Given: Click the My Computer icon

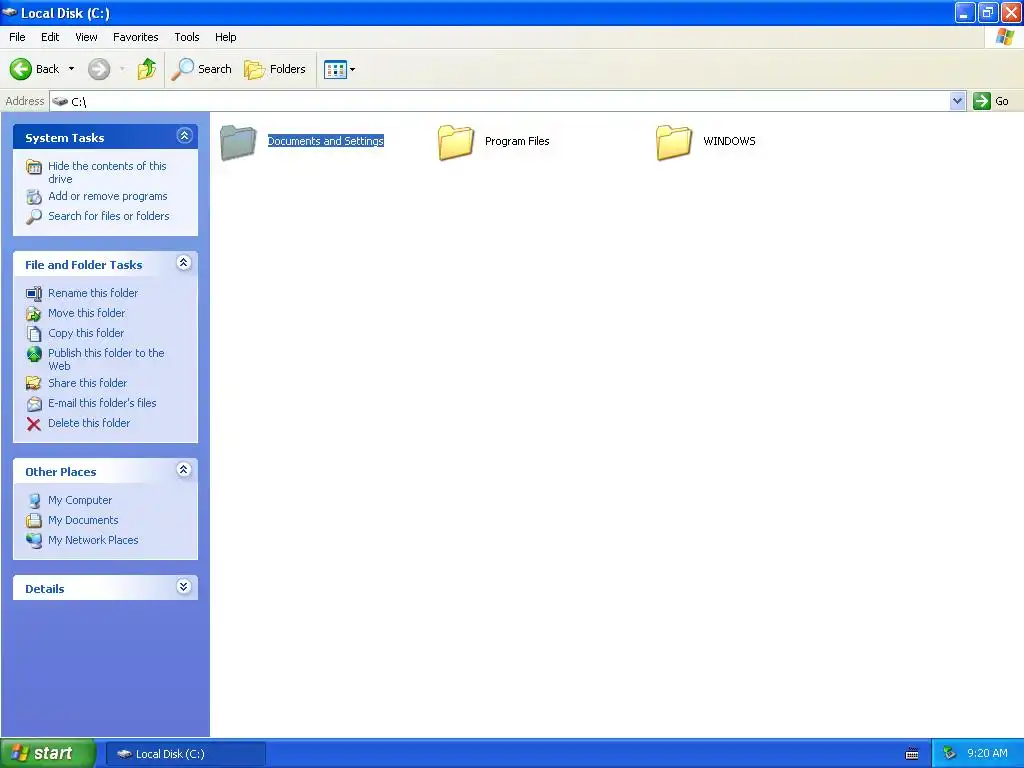Looking at the screenshot, I should click(x=34, y=501).
